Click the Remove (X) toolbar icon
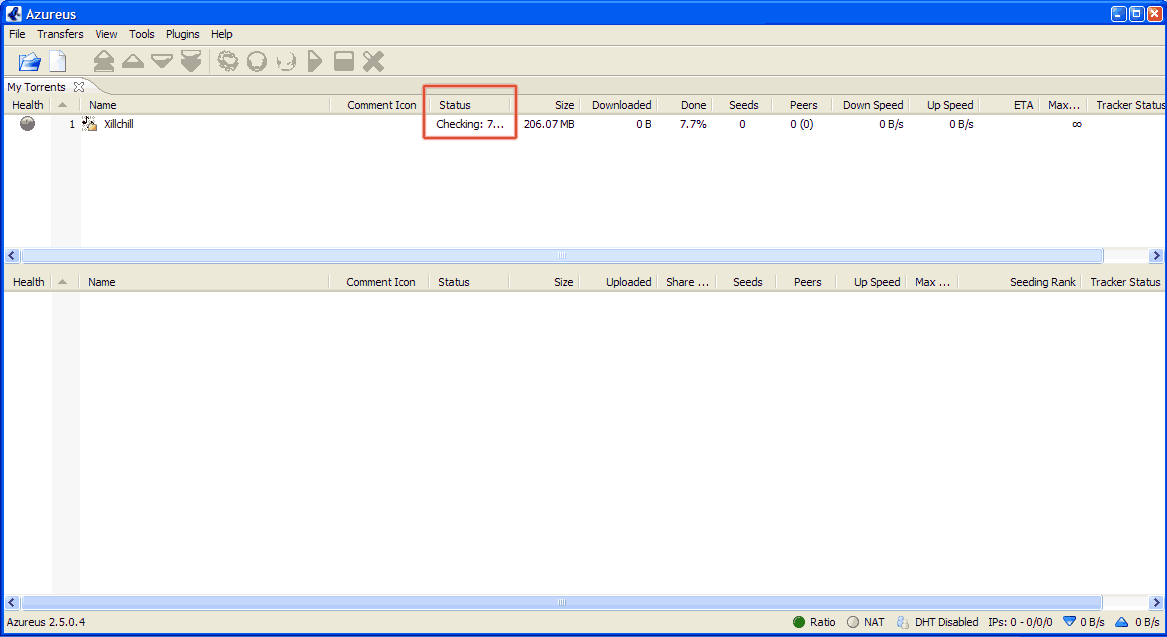Image resolution: width=1167 pixels, height=637 pixels. pyautogui.click(x=373, y=62)
